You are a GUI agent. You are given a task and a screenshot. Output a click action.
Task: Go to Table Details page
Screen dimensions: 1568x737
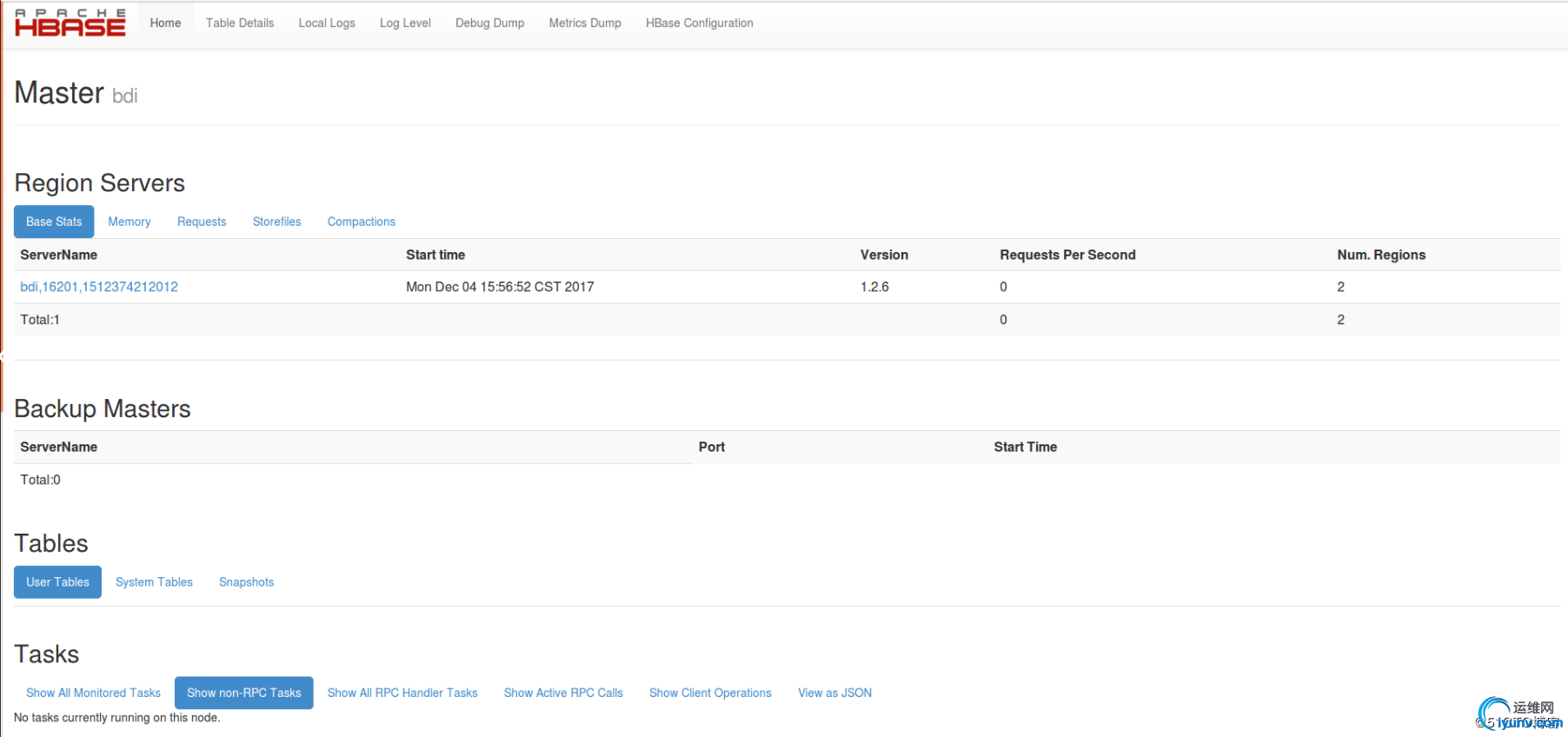(240, 23)
